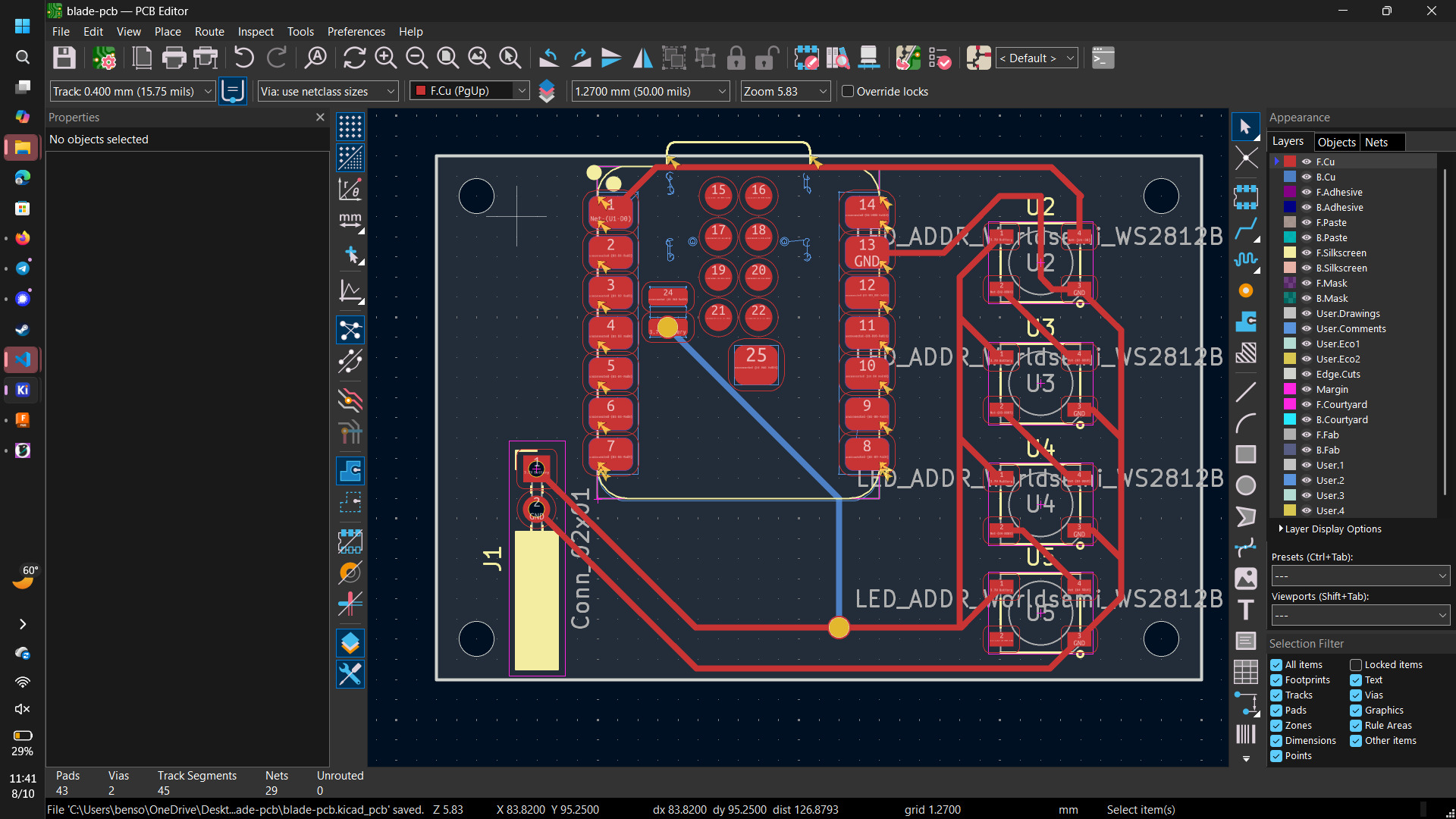1456x819 pixels.
Task: Check the Locked items filter
Action: 1356,665
